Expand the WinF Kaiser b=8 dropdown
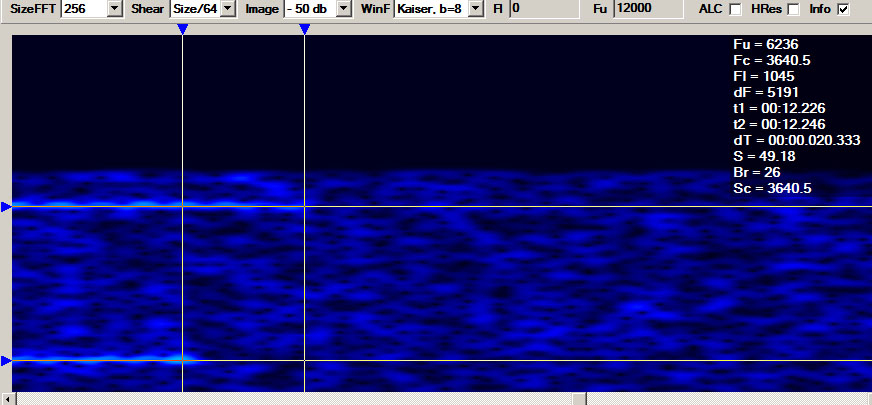The image size is (872, 405). pos(475,8)
